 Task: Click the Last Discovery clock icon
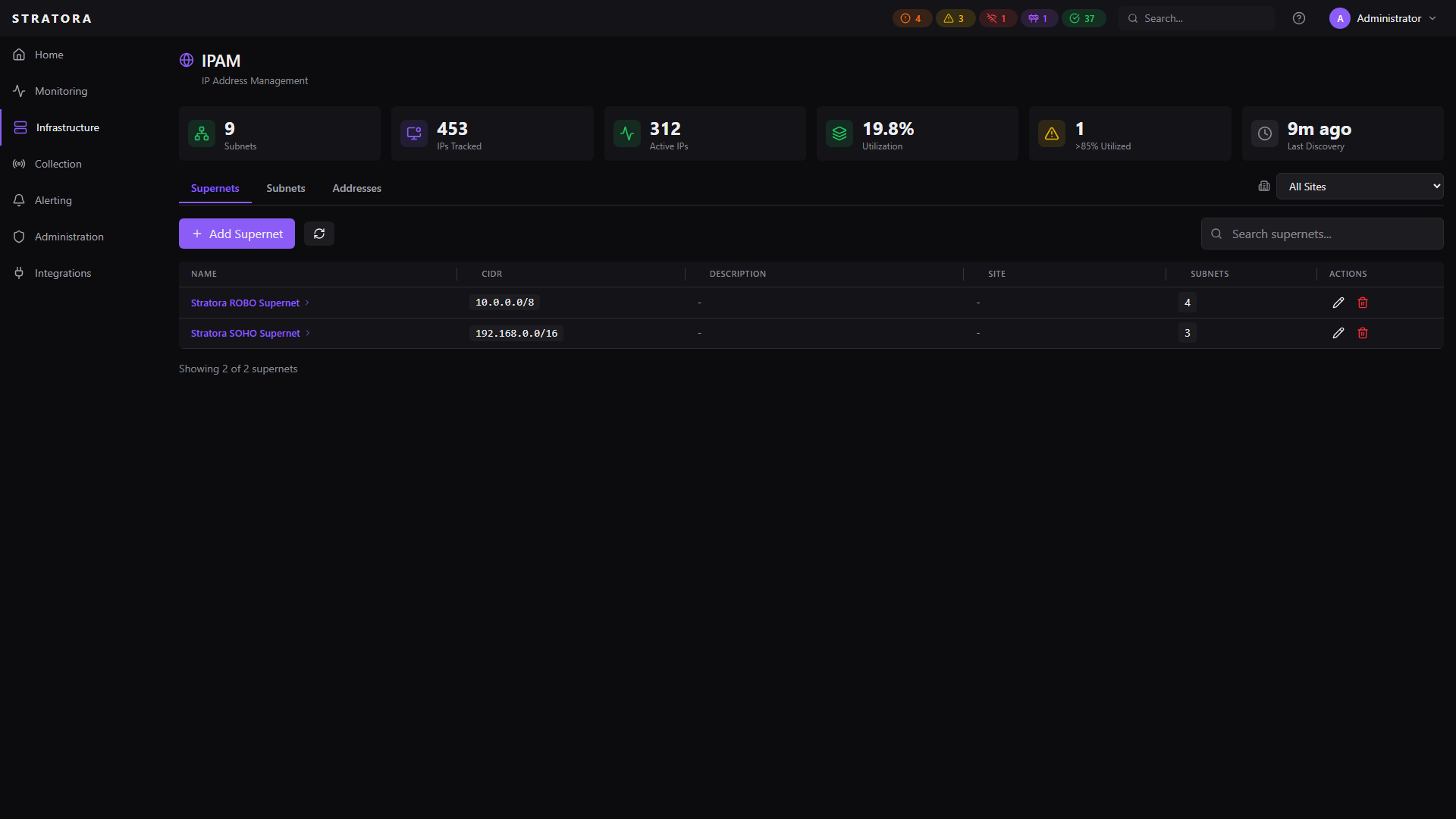tap(1265, 133)
